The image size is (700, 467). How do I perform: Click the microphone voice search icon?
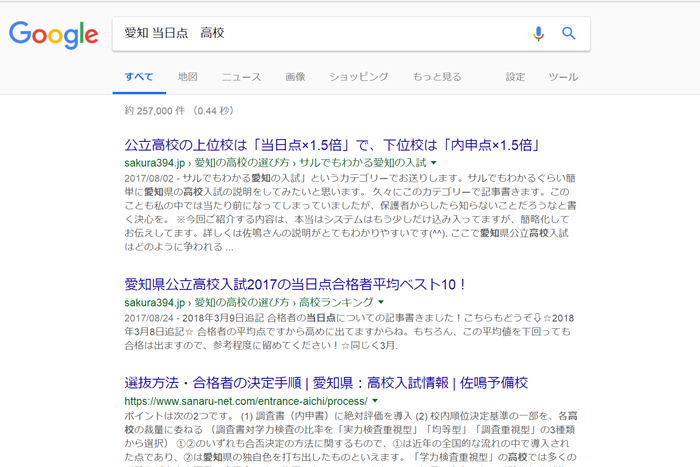(538, 34)
